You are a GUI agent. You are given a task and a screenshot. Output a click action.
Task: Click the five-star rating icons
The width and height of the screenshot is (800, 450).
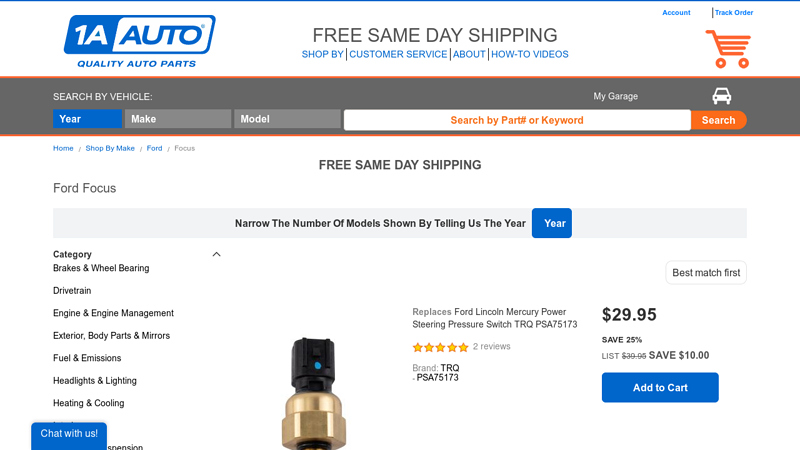(440, 347)
